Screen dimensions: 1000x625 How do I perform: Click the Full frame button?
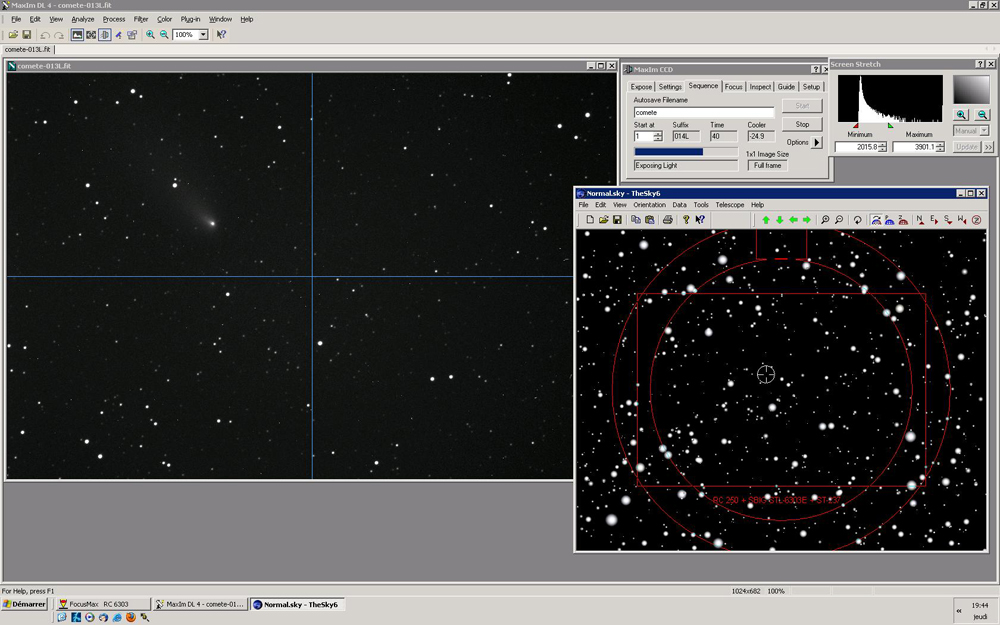pos(767,165)
